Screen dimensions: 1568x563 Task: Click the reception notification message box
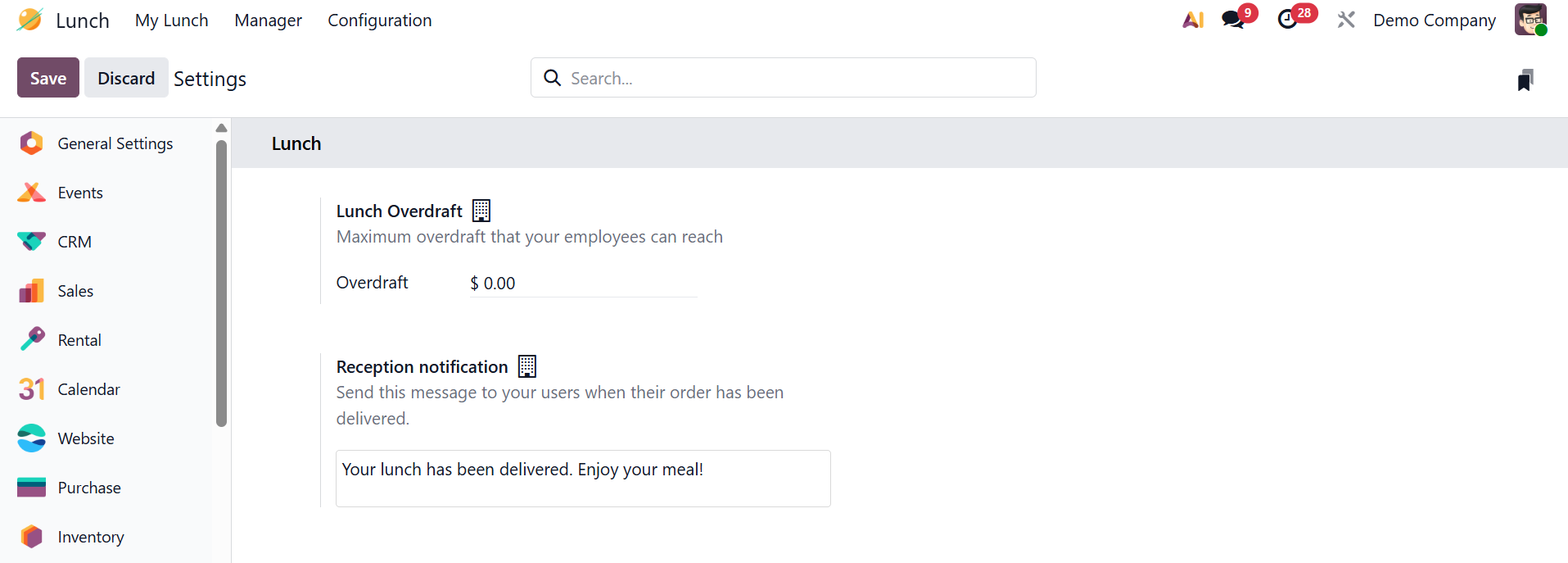coord(583,479)
